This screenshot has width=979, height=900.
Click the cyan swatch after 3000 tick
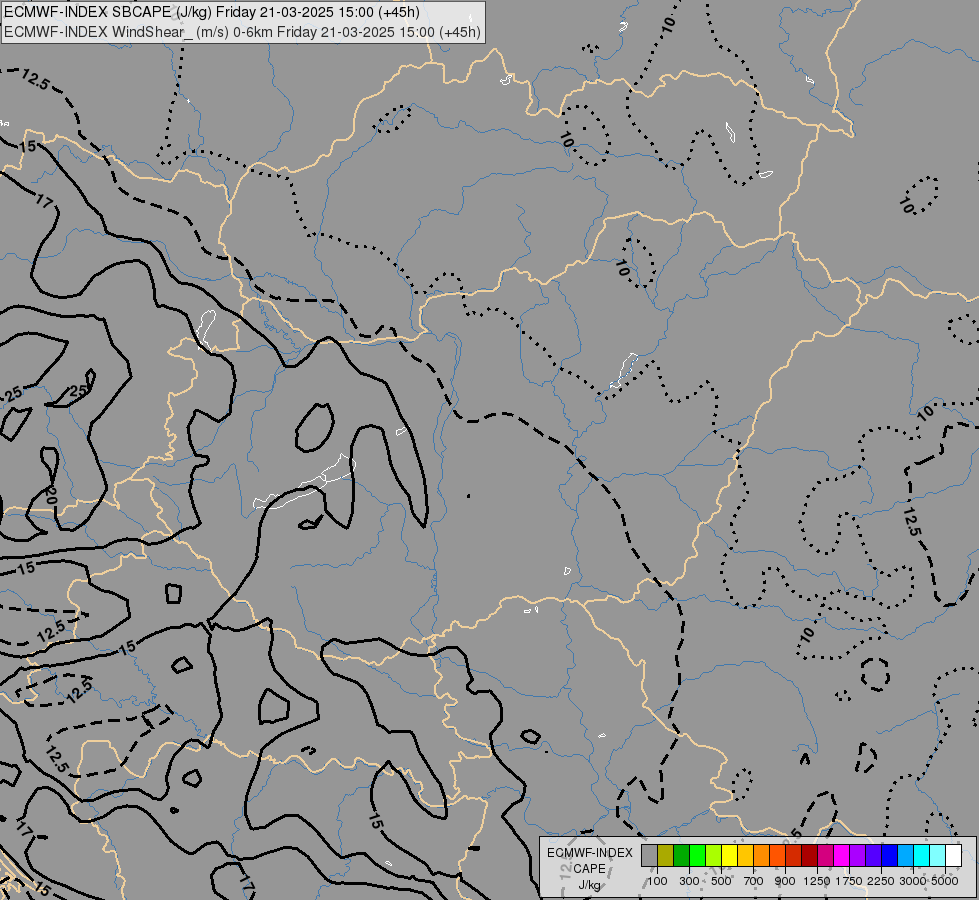(922, 856)
